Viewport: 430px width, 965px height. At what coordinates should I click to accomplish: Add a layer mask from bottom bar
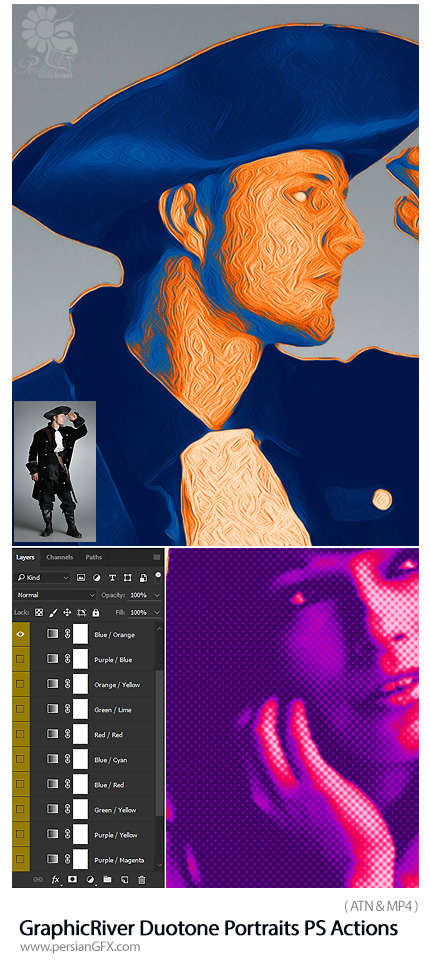[x=72, y=880]
